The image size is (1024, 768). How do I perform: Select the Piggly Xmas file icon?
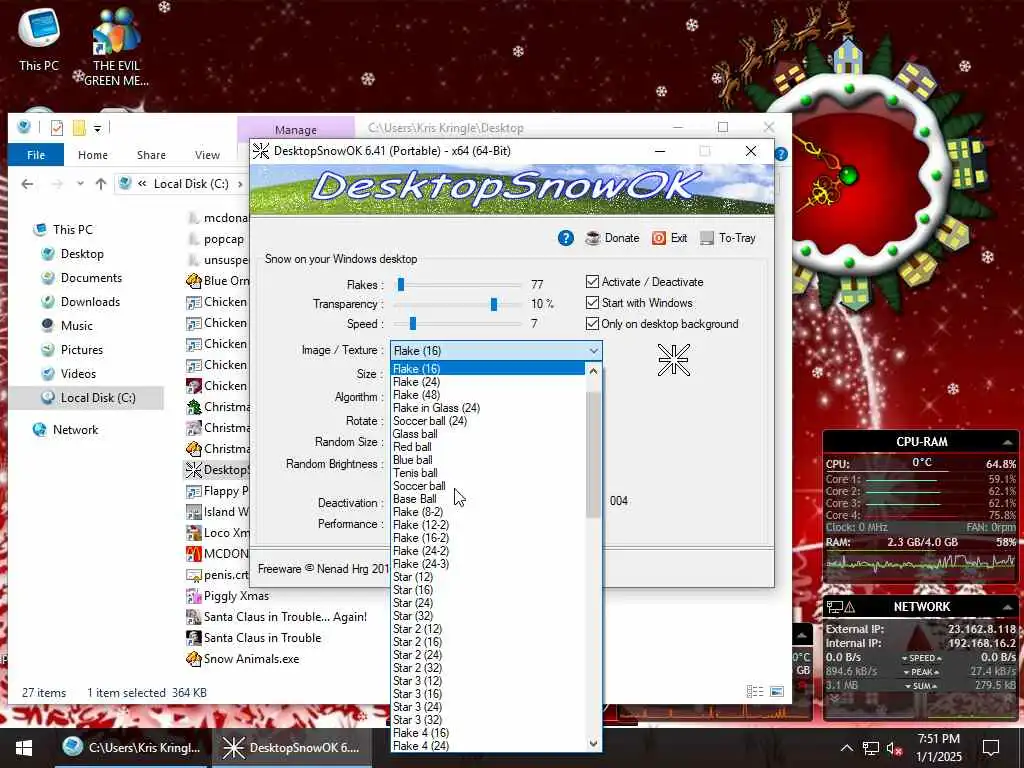pyautogui.click(x=193, y=596)
